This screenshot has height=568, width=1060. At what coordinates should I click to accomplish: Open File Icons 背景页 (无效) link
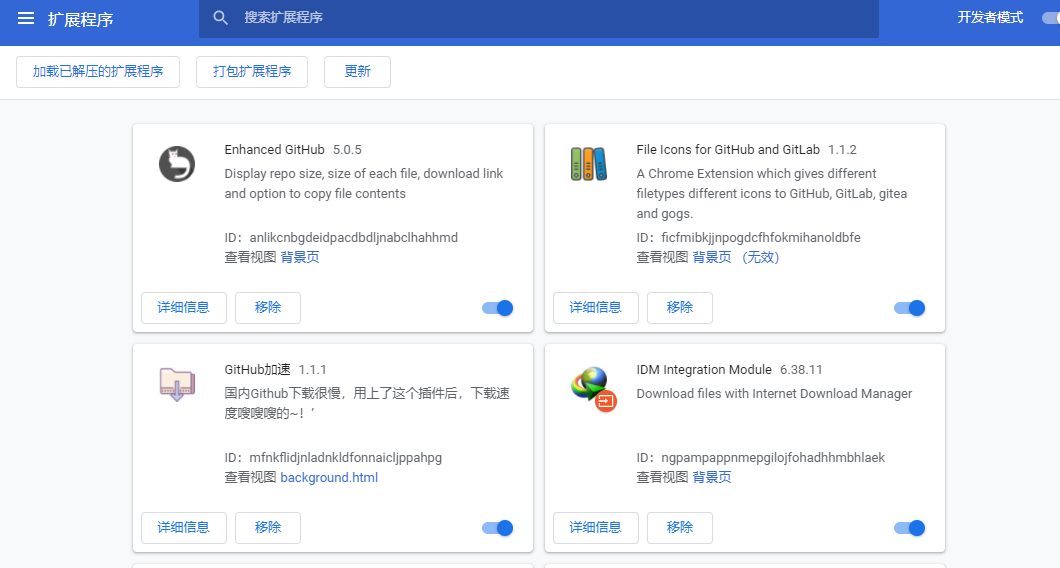(x=736, y=257)
